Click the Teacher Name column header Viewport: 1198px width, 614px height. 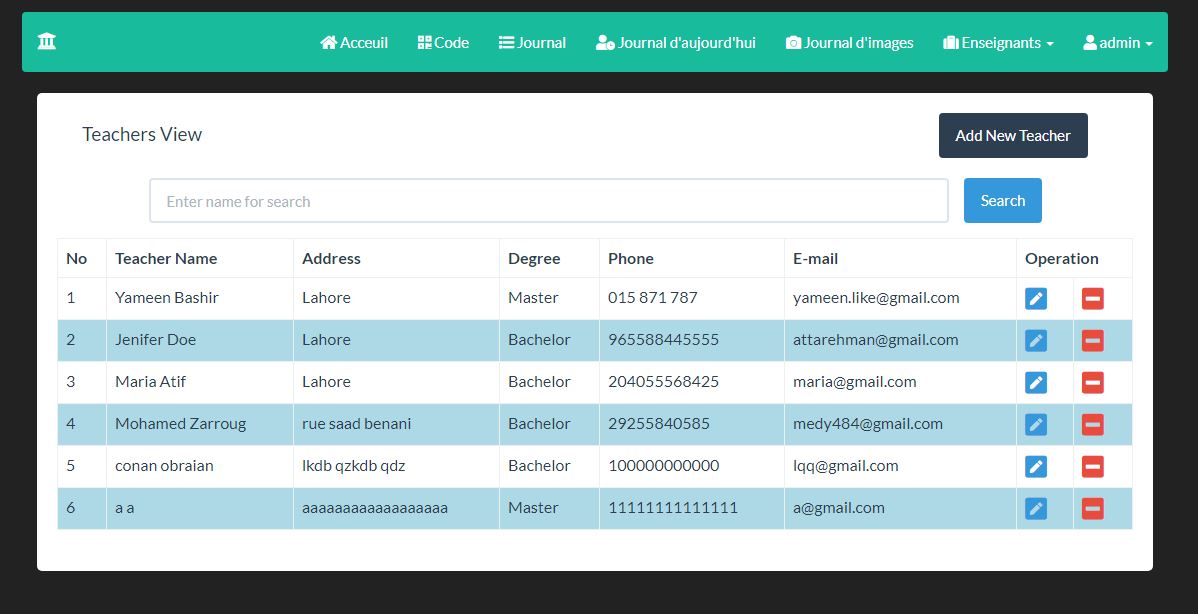166,259
